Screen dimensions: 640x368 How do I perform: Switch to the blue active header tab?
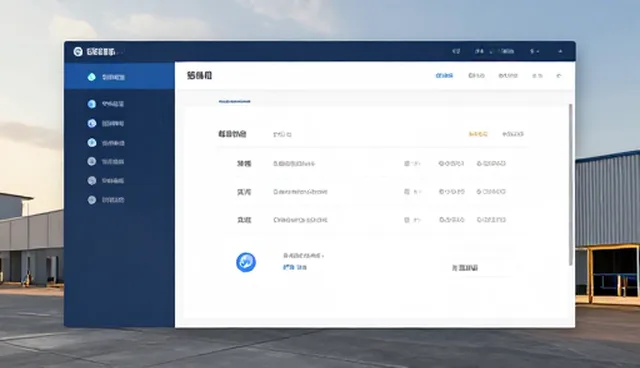(x=444, y=75)
